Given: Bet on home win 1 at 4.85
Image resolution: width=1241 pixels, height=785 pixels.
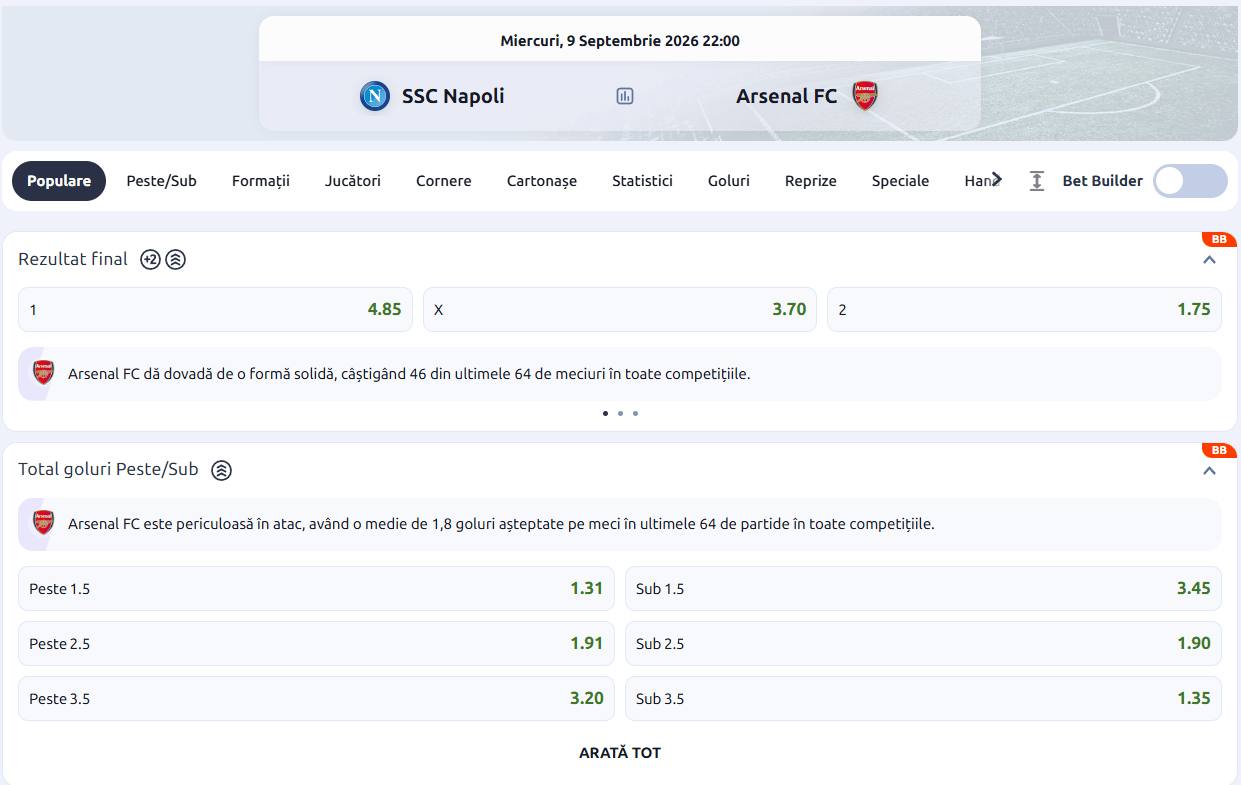Looking at the screenshot, I should point(215,310).
